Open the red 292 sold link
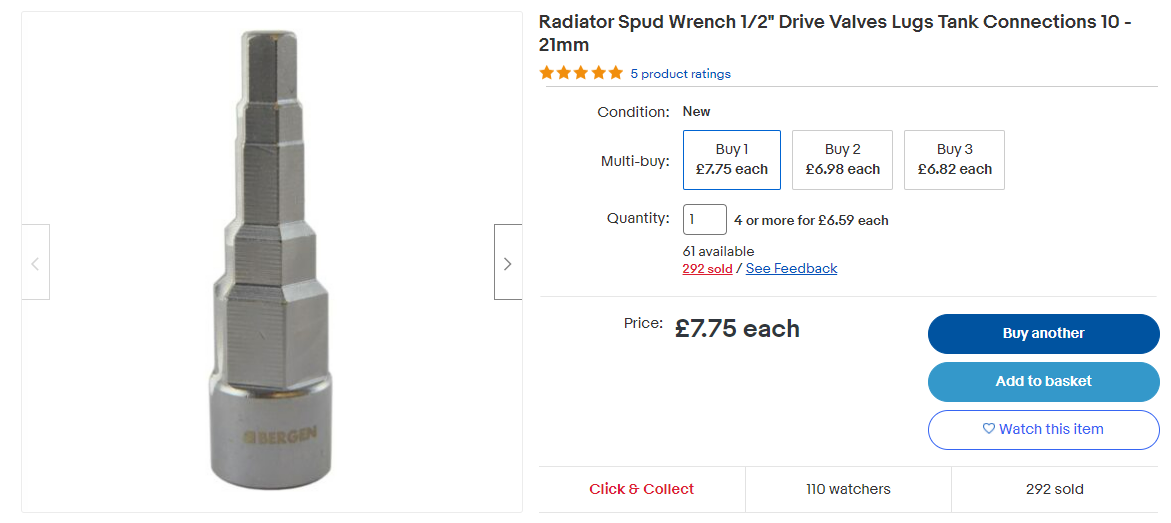This screenshot has width=1171, height=523. pos(707,268)
